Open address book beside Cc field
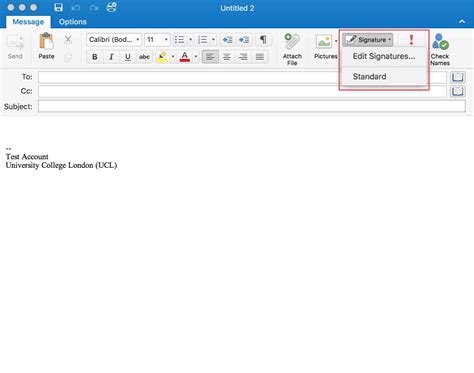 458,91
